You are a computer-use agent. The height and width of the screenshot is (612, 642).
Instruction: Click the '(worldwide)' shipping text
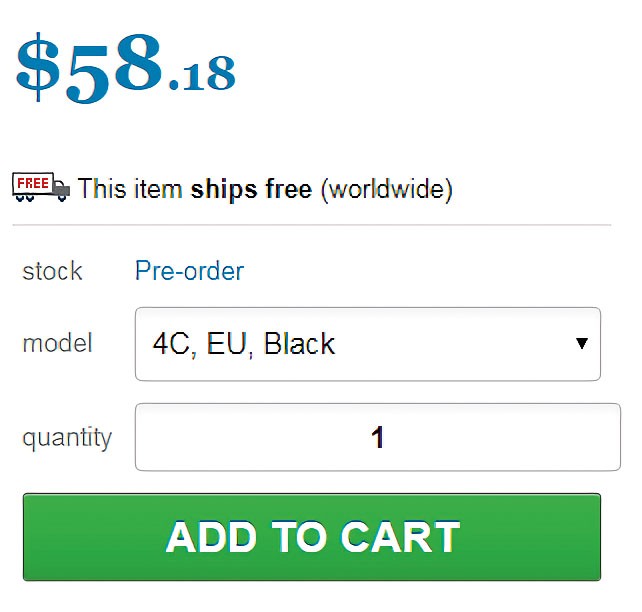(386, 188)
